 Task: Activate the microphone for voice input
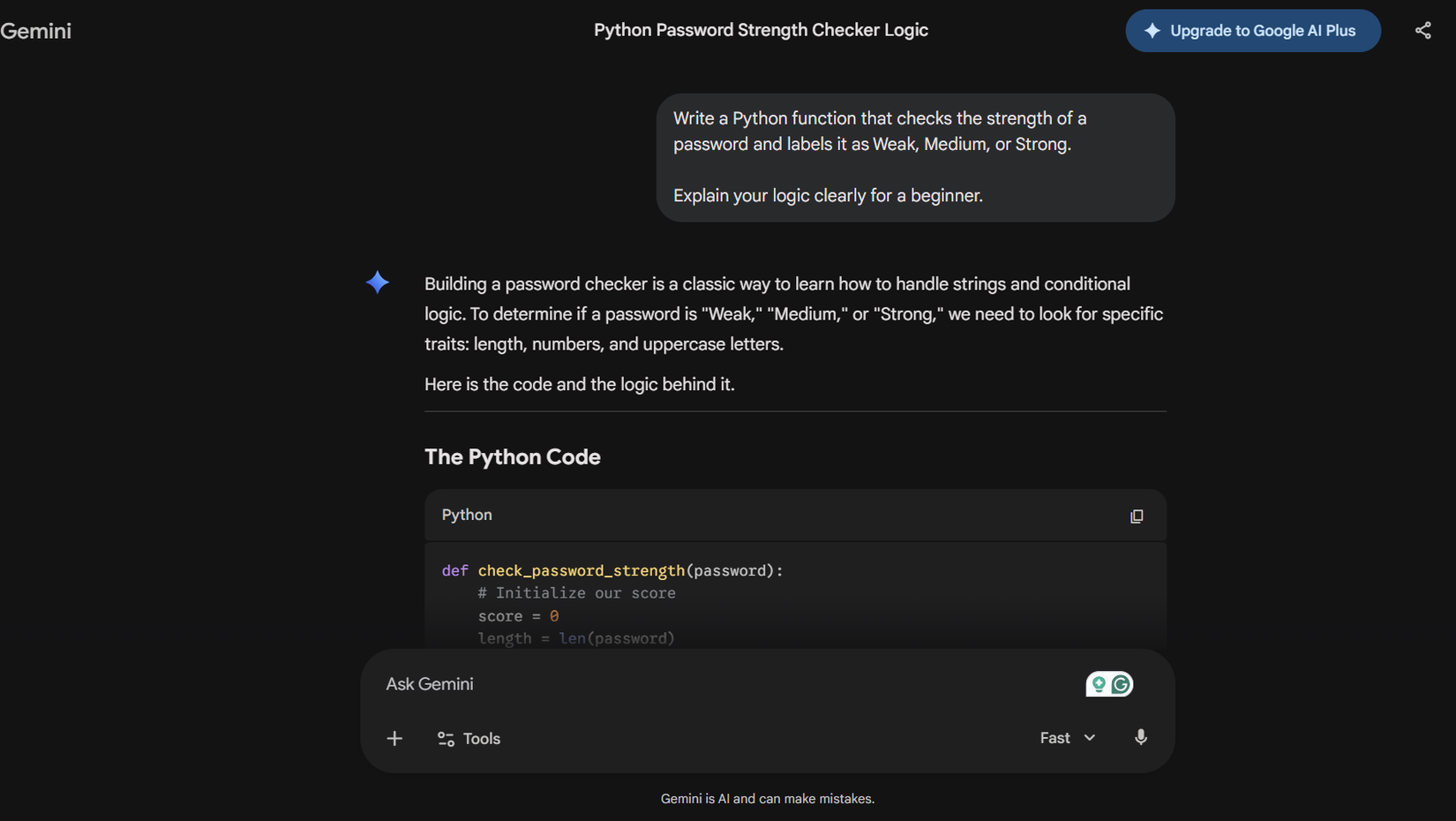point(1141,737)
